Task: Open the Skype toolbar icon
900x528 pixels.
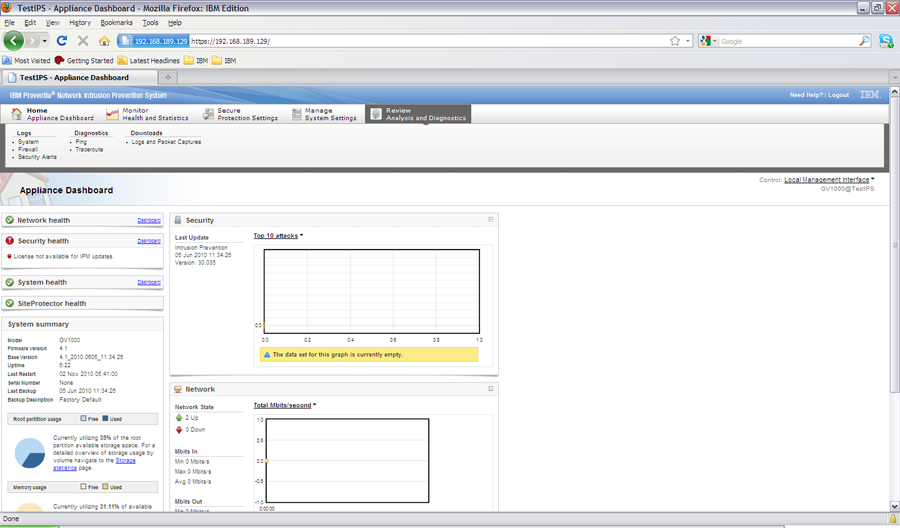Action: tap(886, 41)
